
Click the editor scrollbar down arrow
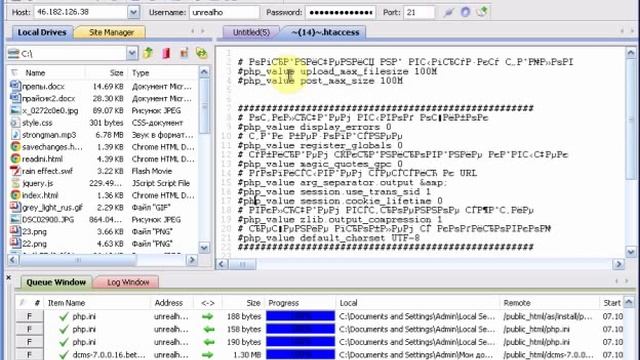pos(631,252)
